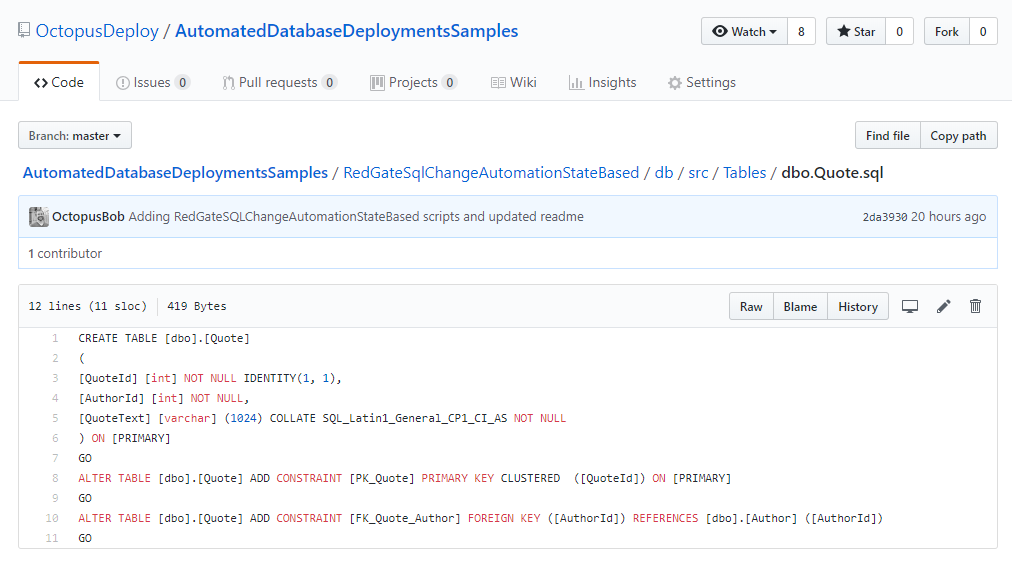
Task: View the Insights tab
Action: 602,83
